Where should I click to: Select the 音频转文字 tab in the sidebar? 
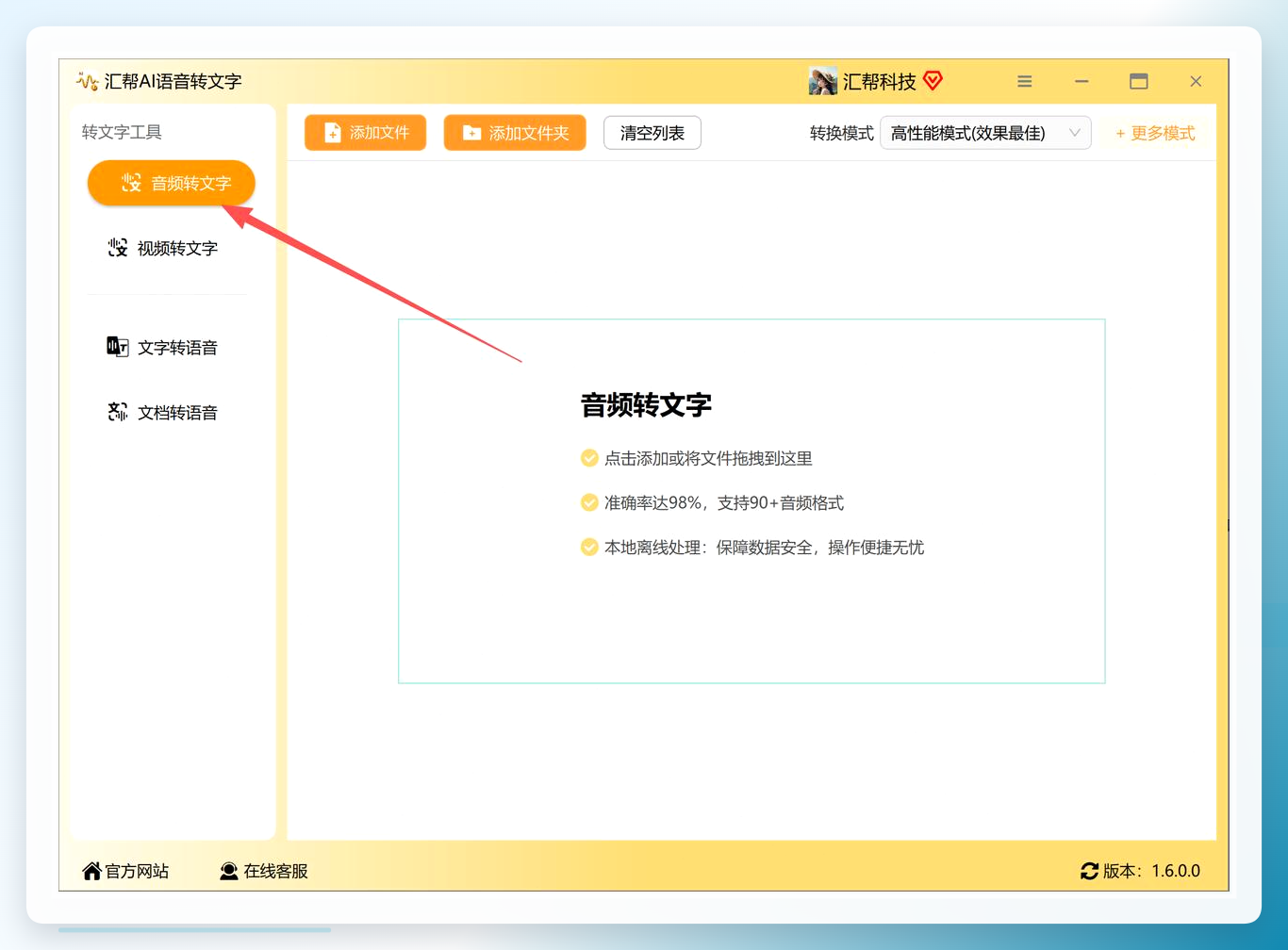[x=172, y=183]
